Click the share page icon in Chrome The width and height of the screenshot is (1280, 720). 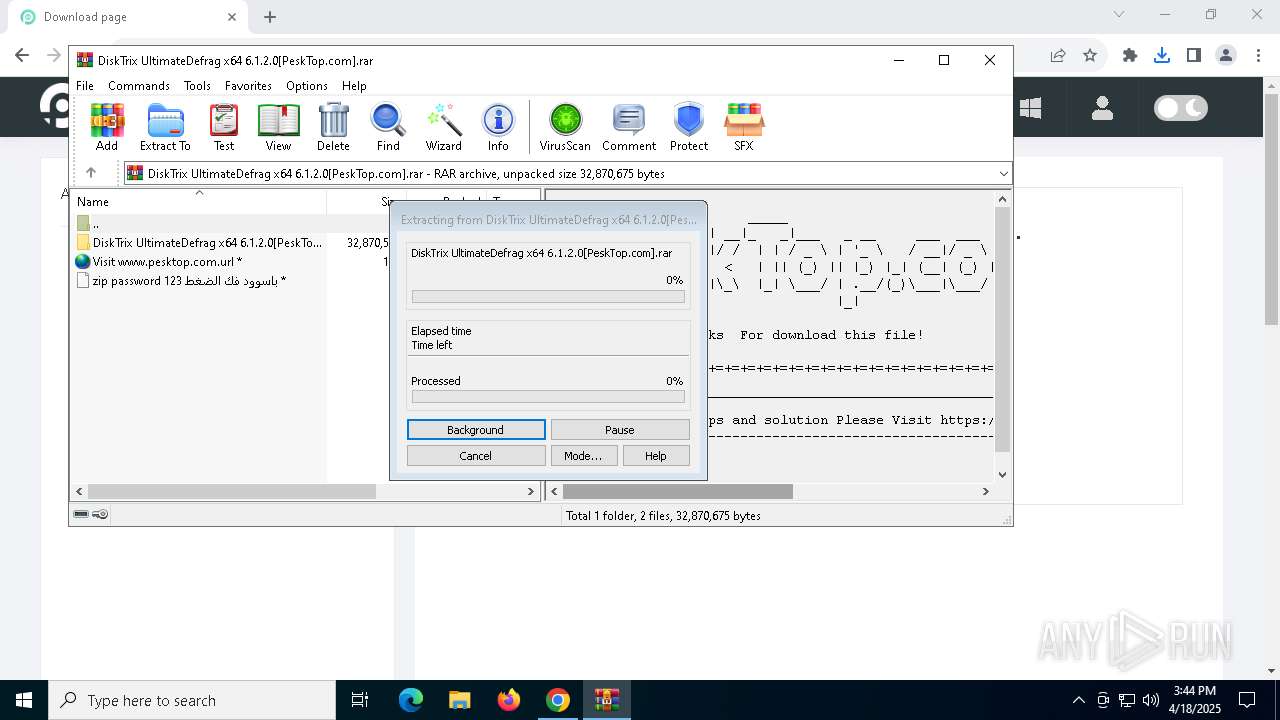pyautogui.click(x=1058, y=56)
